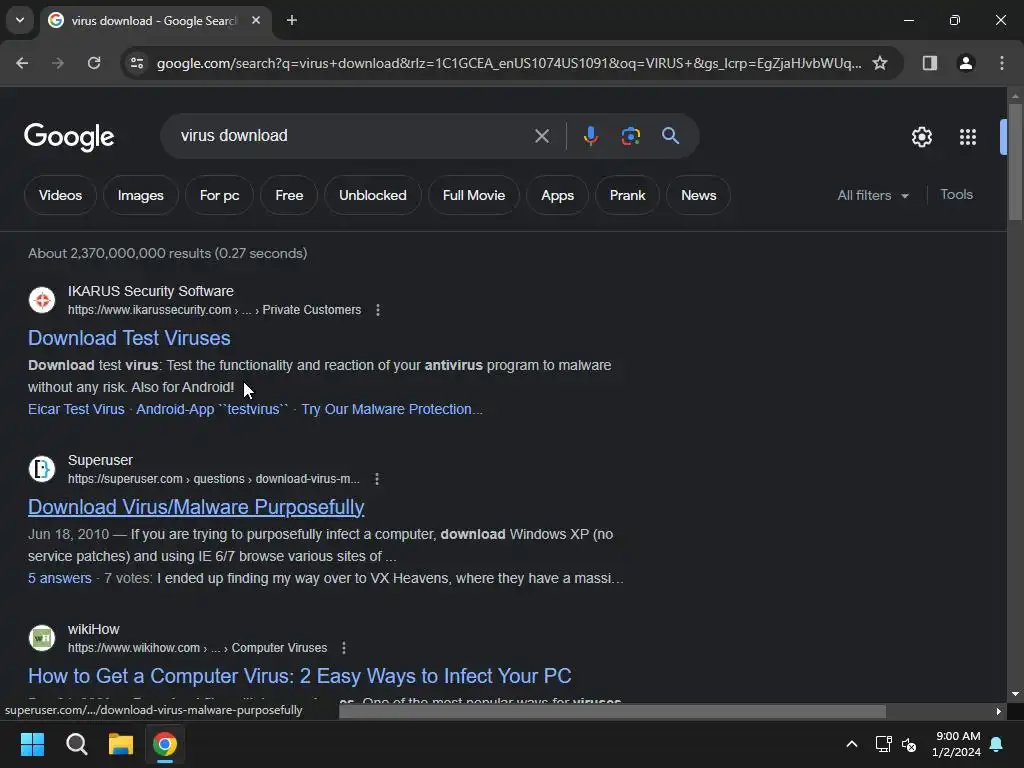1024x768 pixels.
Task: Bookmark this page with the star icon
Action: [x=880, y=63]
